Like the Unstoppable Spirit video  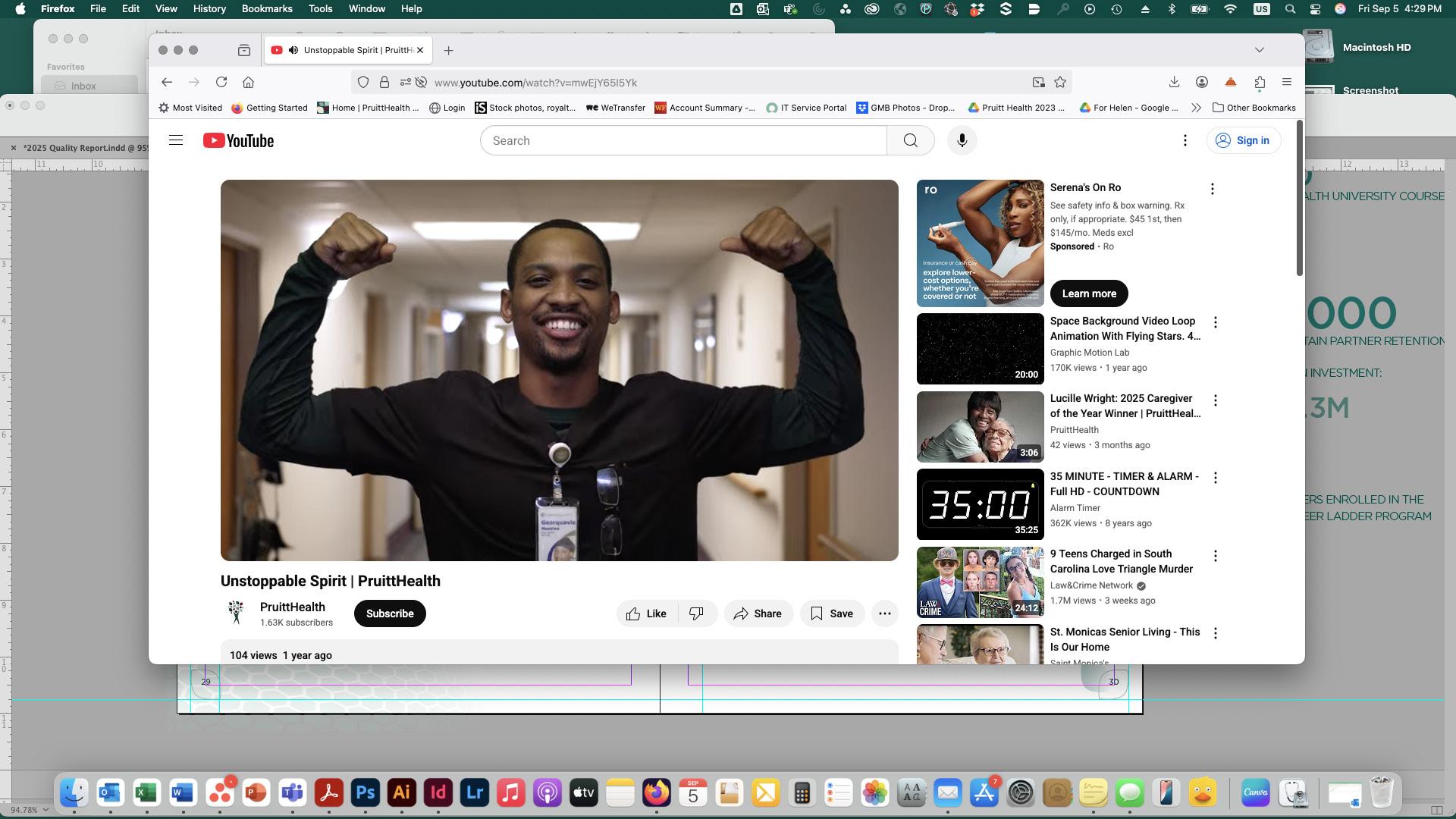click(x=647, y=613)
